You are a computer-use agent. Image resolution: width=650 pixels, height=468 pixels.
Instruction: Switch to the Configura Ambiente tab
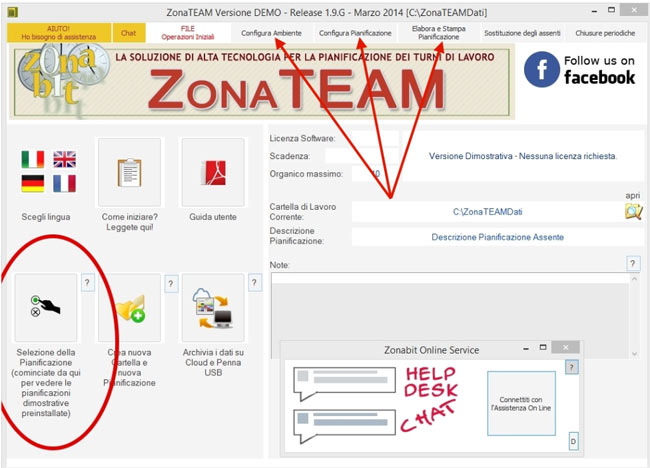272,33
